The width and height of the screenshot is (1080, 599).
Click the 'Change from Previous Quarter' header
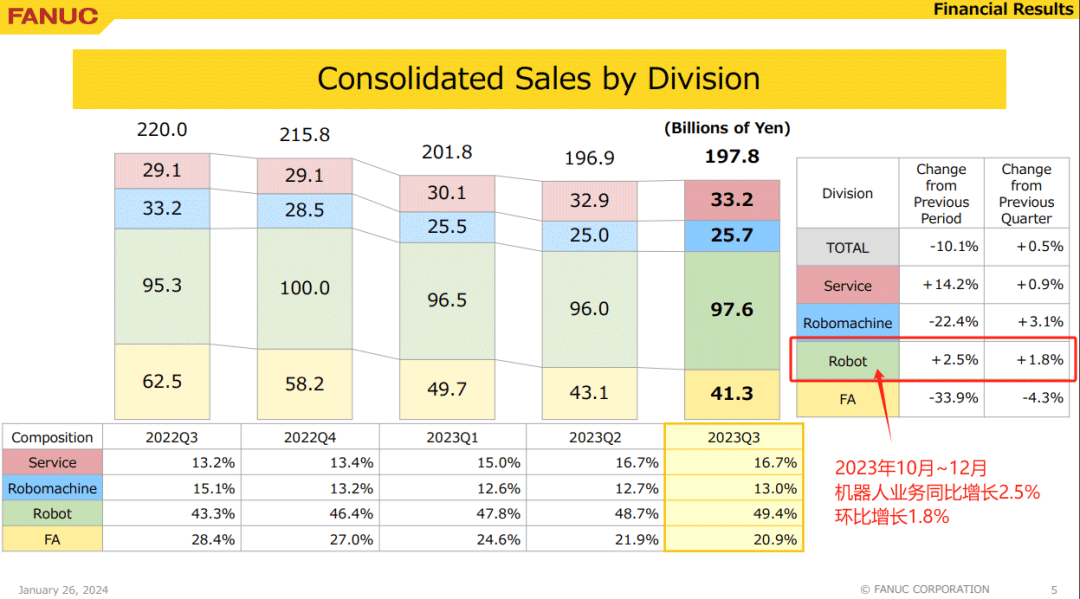point(1026,193)
